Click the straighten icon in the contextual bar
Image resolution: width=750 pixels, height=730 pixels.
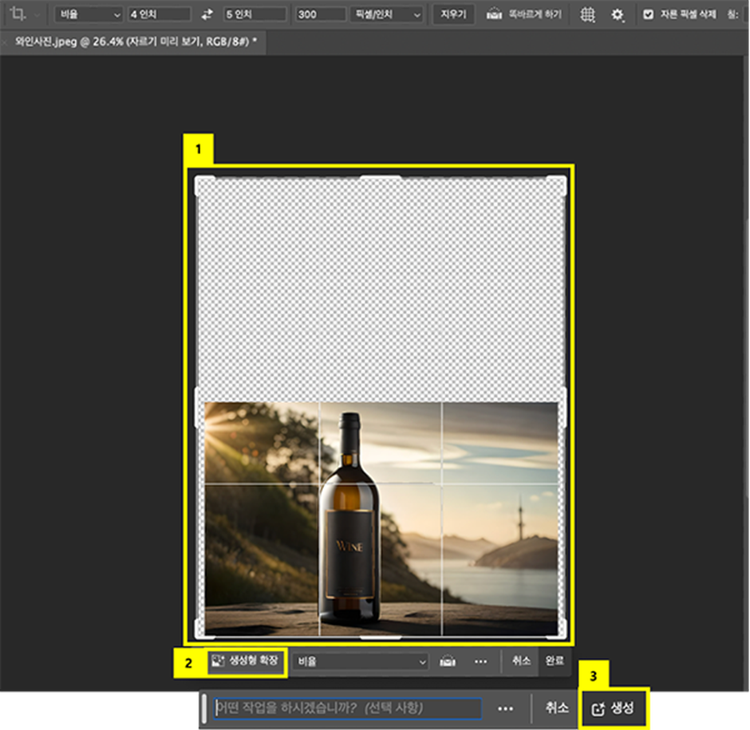click(x=449, y=662)
